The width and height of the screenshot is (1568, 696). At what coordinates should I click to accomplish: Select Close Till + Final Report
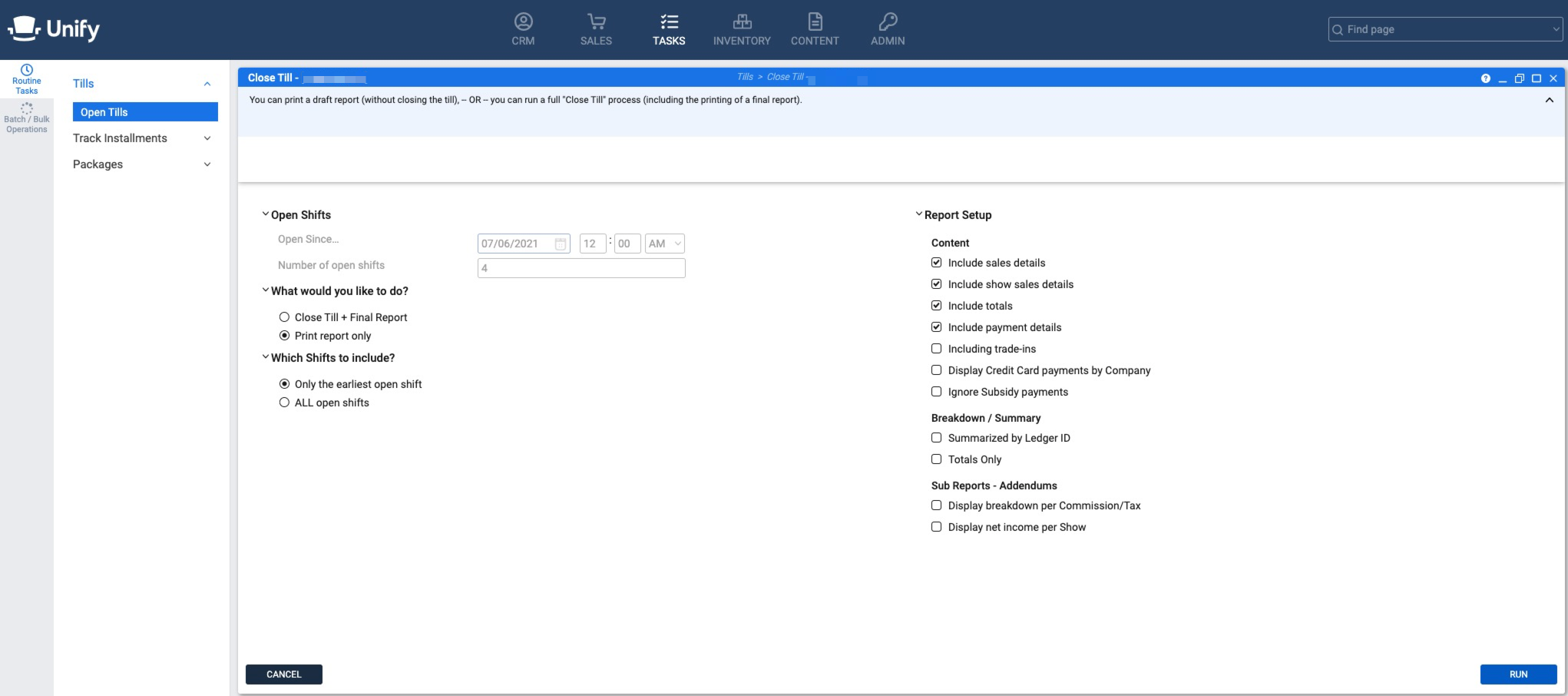[285, 317]
